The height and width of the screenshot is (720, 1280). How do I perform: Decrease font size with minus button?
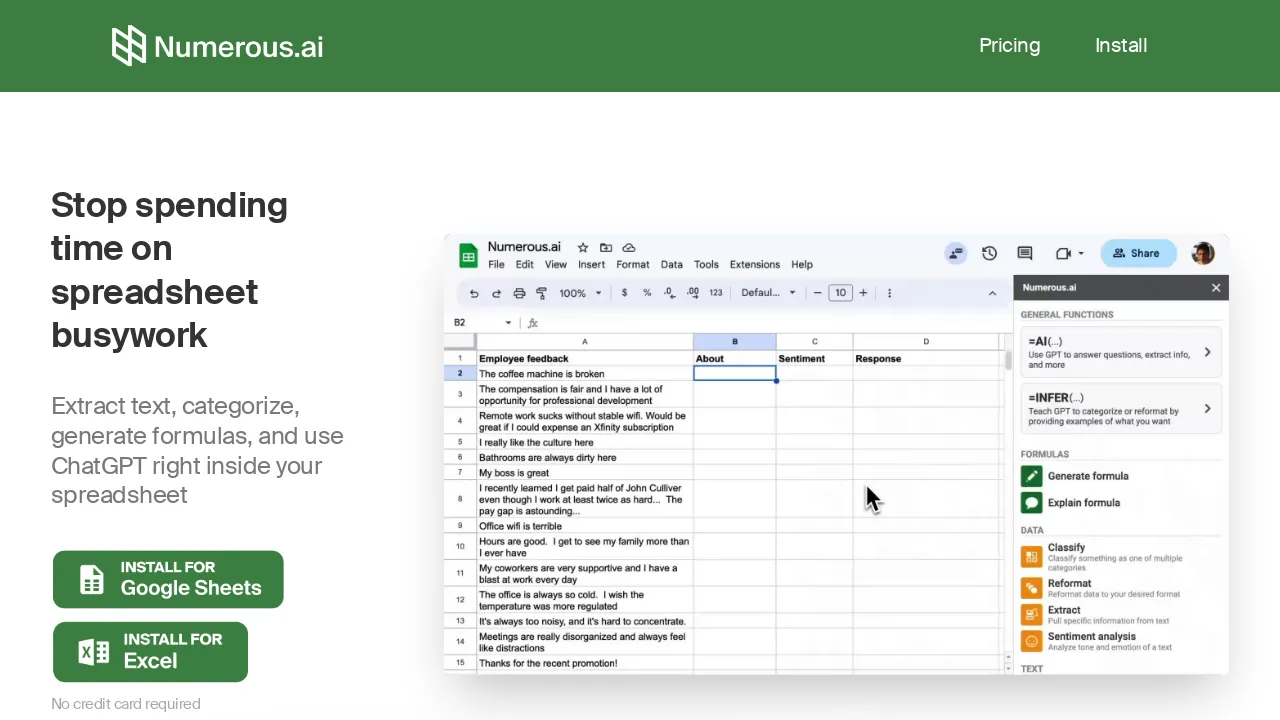(817, 293)
